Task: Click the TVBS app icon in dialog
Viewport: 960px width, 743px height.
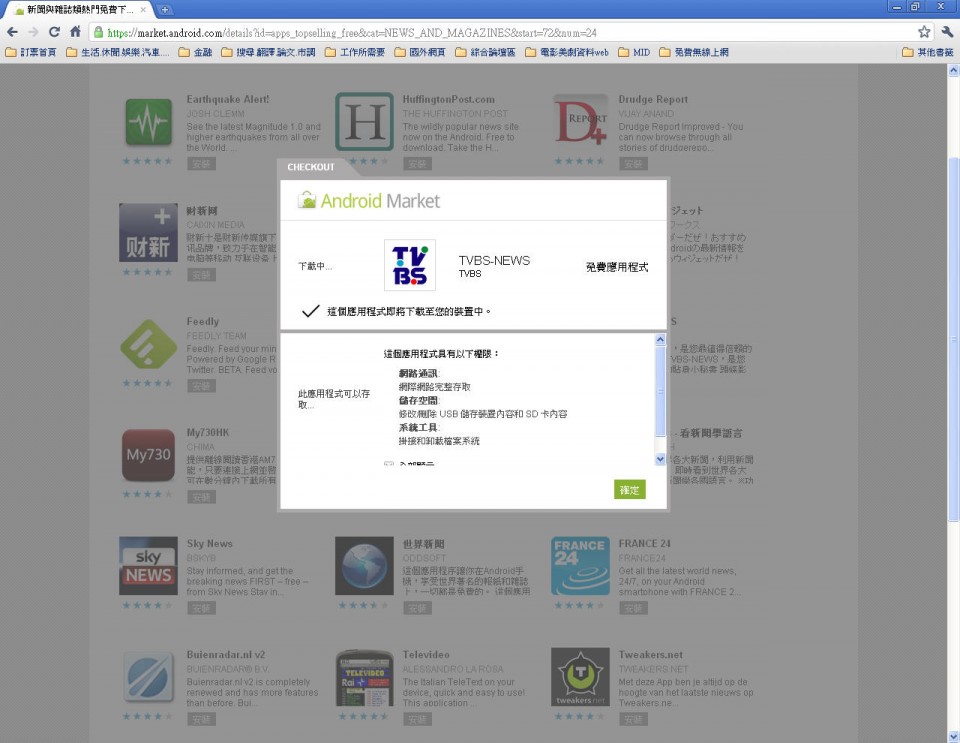Action: (x=410, y=265)
